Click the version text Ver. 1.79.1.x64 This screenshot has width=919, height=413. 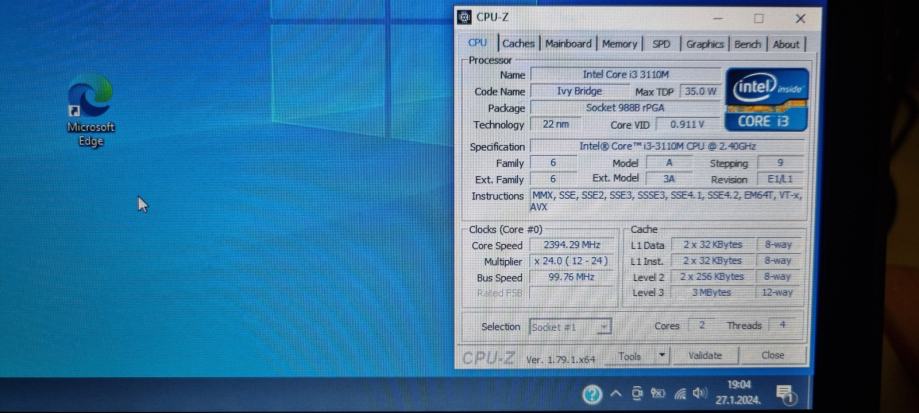pyautogui.click(x=560, y=360)
